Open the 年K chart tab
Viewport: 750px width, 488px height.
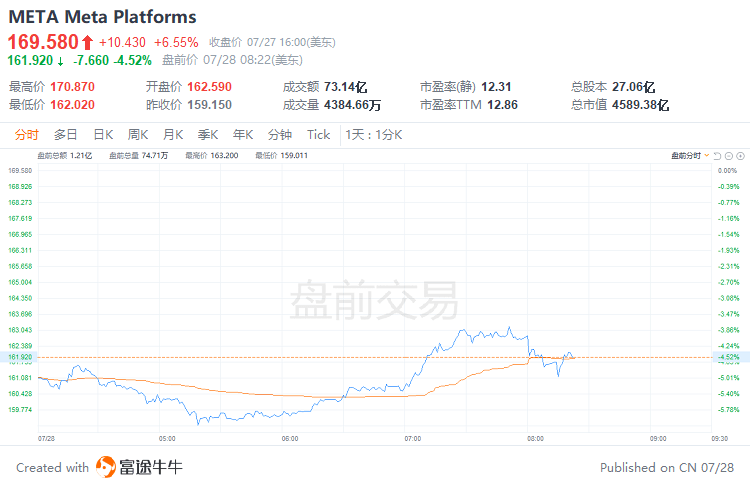243,135
